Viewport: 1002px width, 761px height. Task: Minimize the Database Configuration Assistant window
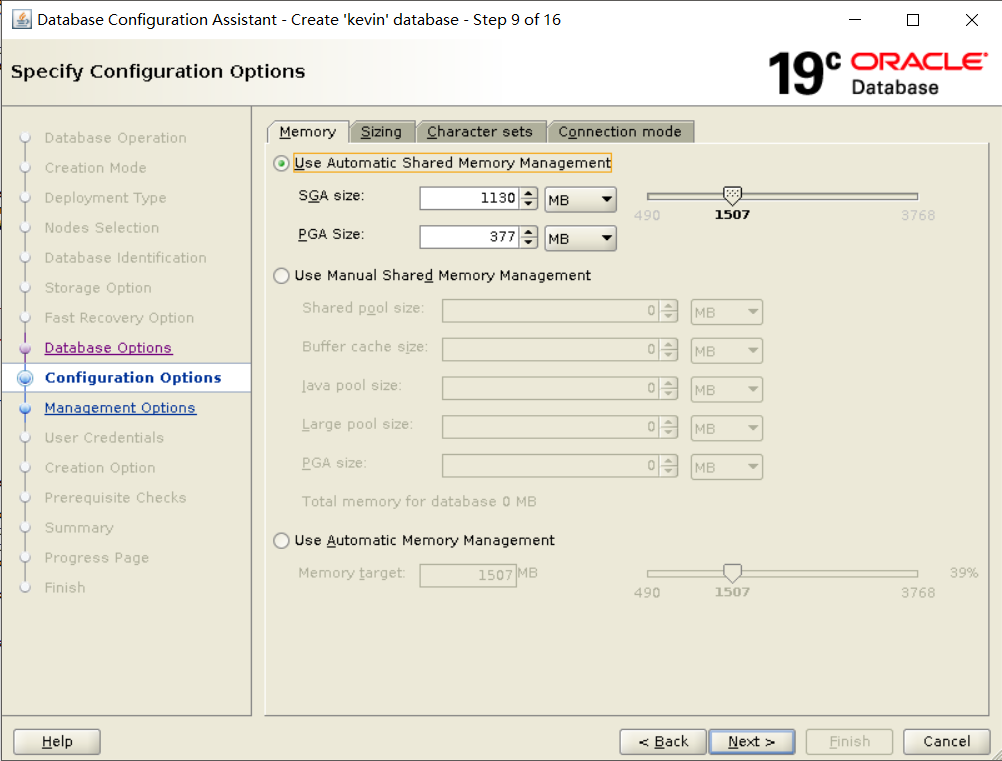(x=855, y=20)
